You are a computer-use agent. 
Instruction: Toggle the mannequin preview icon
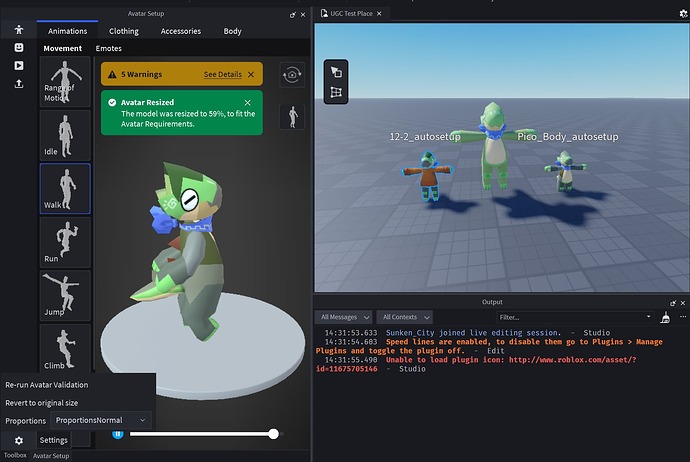[292, 117]
